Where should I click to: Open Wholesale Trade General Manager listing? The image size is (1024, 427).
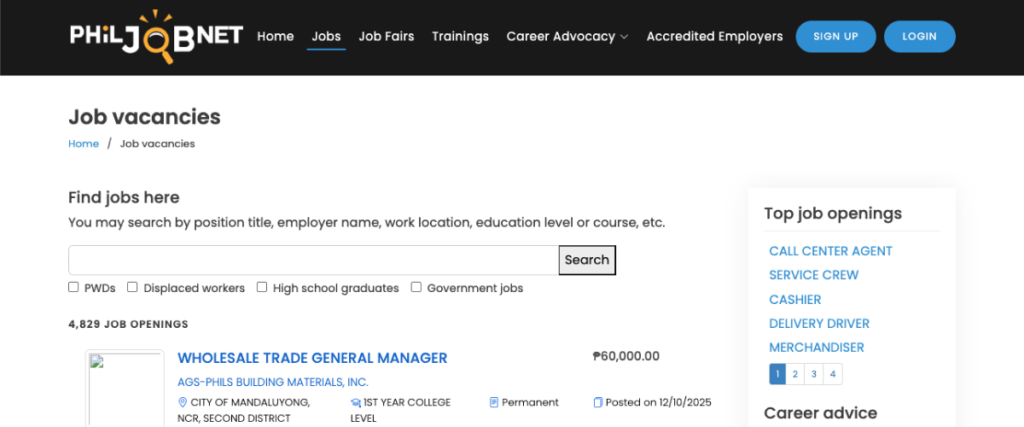click(312, 358)
